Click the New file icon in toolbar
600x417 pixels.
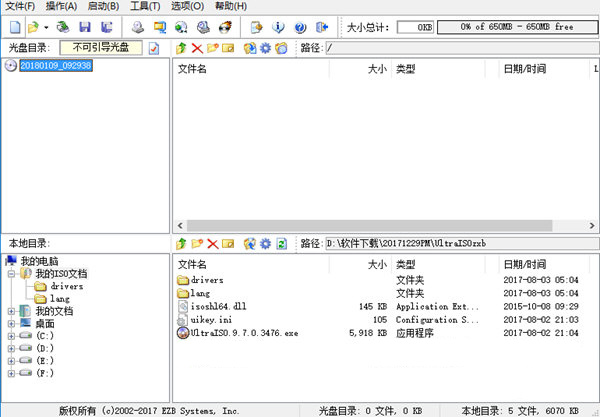(14, 26)
